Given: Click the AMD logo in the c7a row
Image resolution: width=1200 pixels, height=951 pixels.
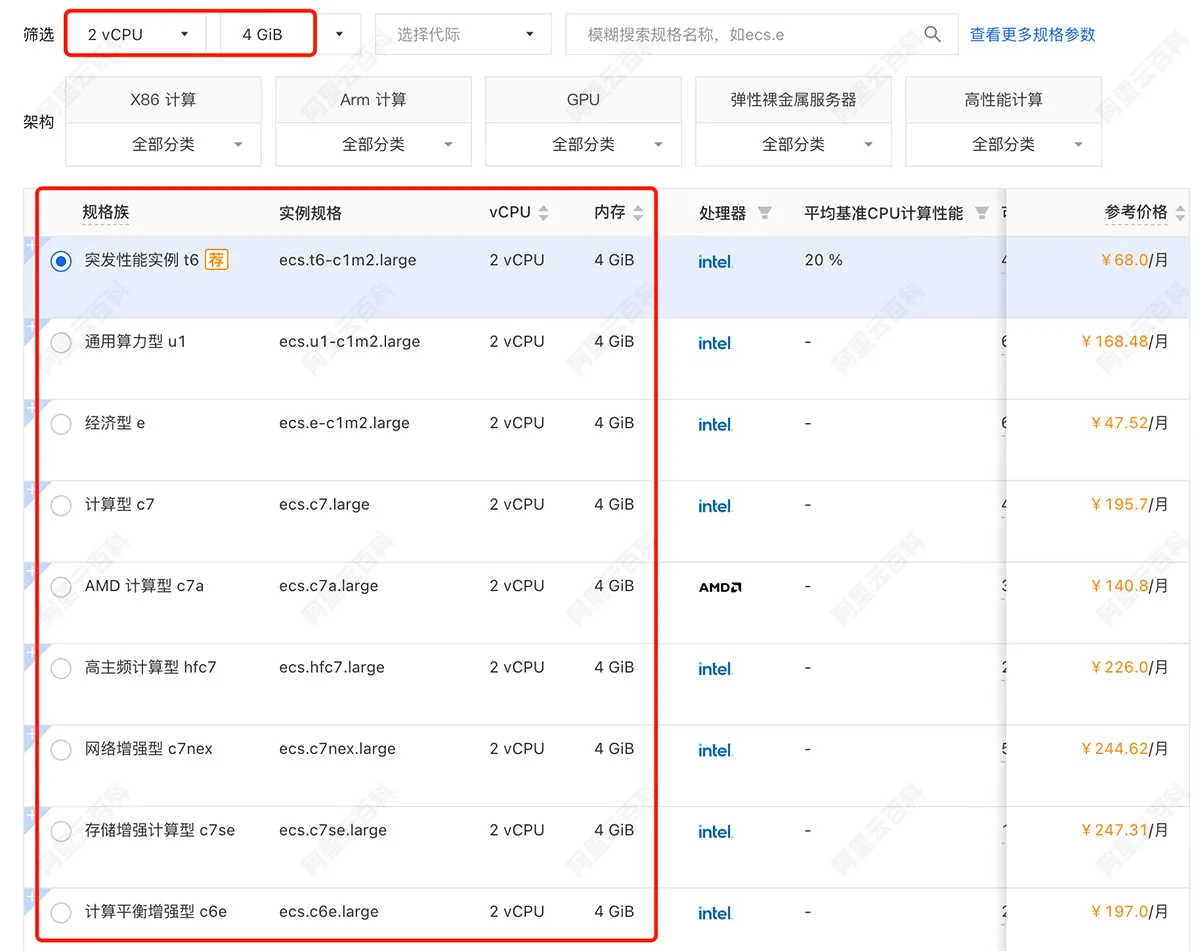Looking at the screenshot, I should (x=719, y=587).
